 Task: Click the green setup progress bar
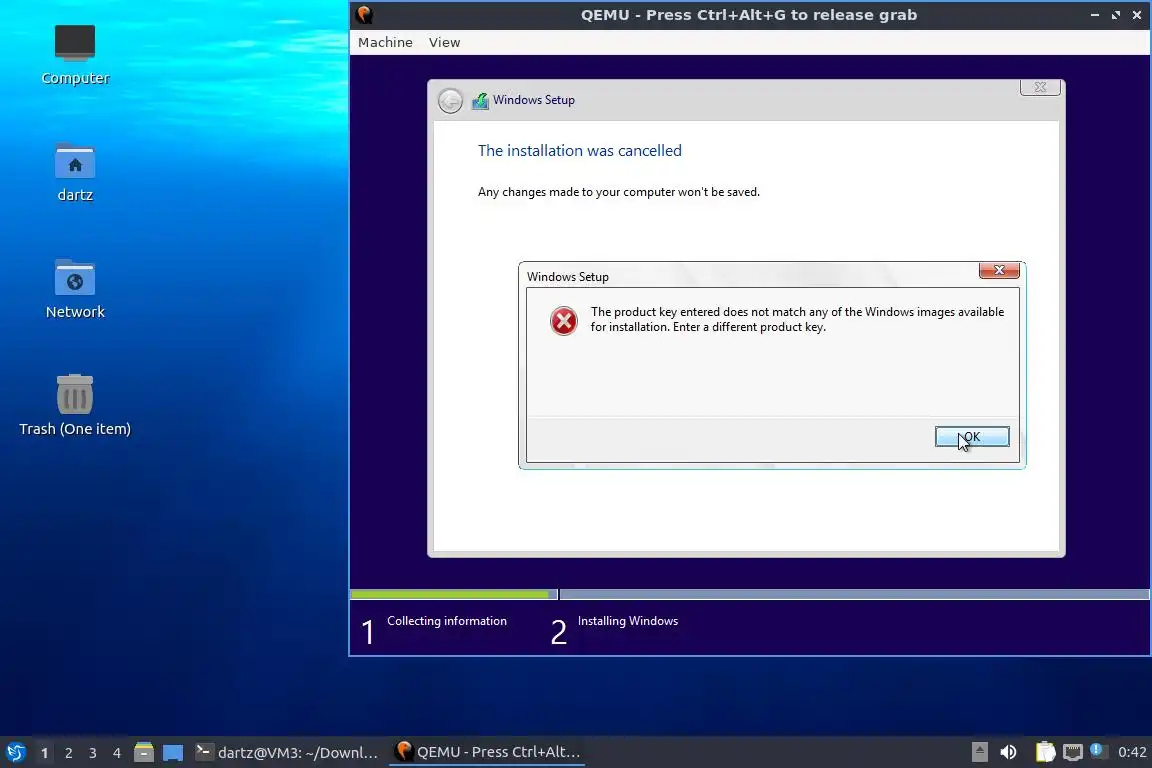(450, 594)
